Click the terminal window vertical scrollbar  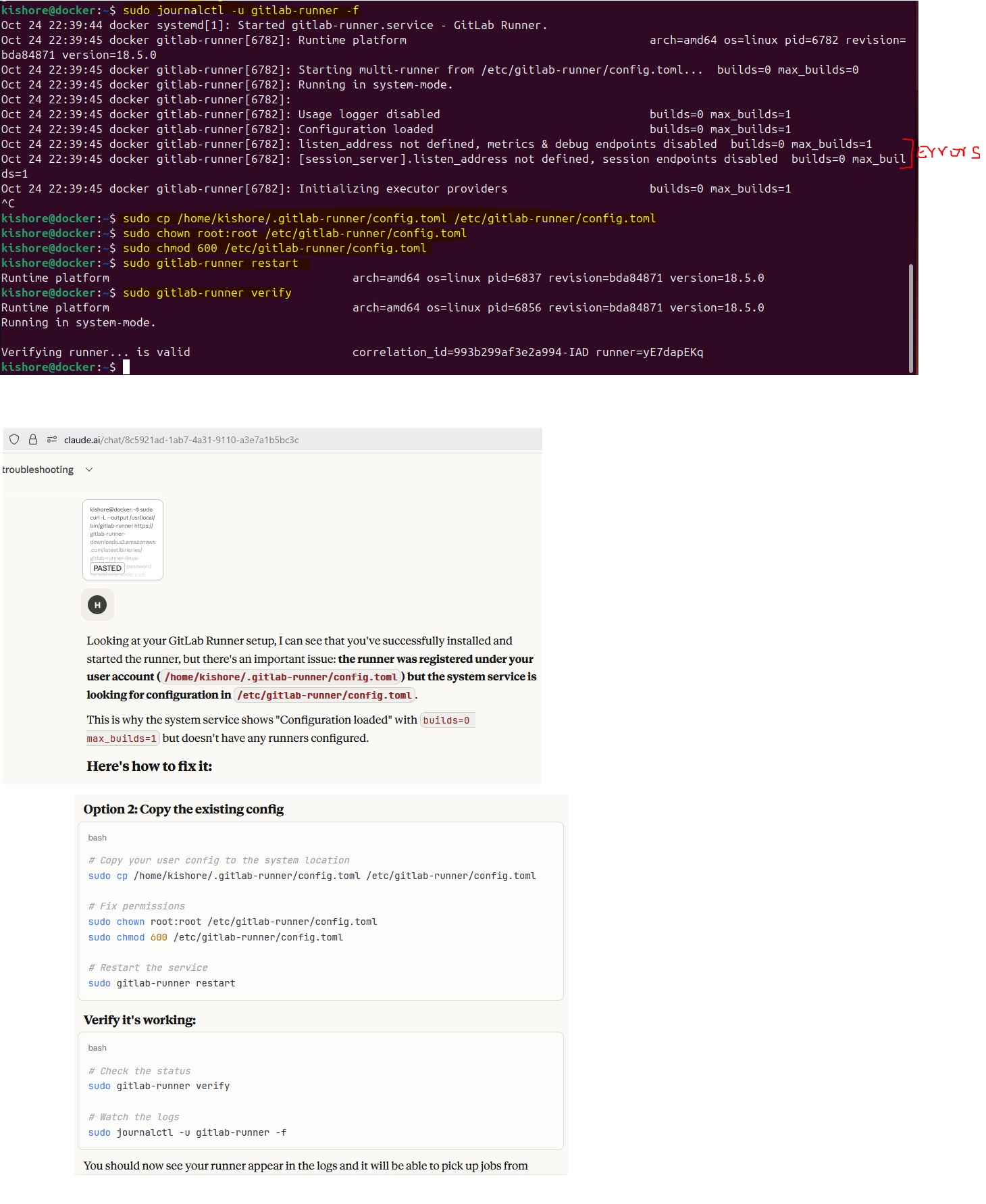[910, 318]
